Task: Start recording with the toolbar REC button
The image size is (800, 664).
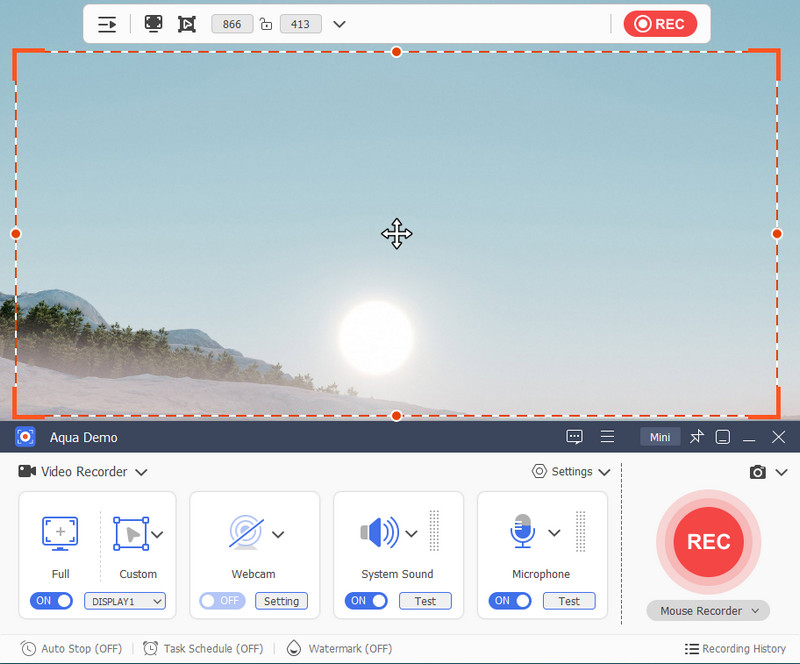Action: [660, 24]
